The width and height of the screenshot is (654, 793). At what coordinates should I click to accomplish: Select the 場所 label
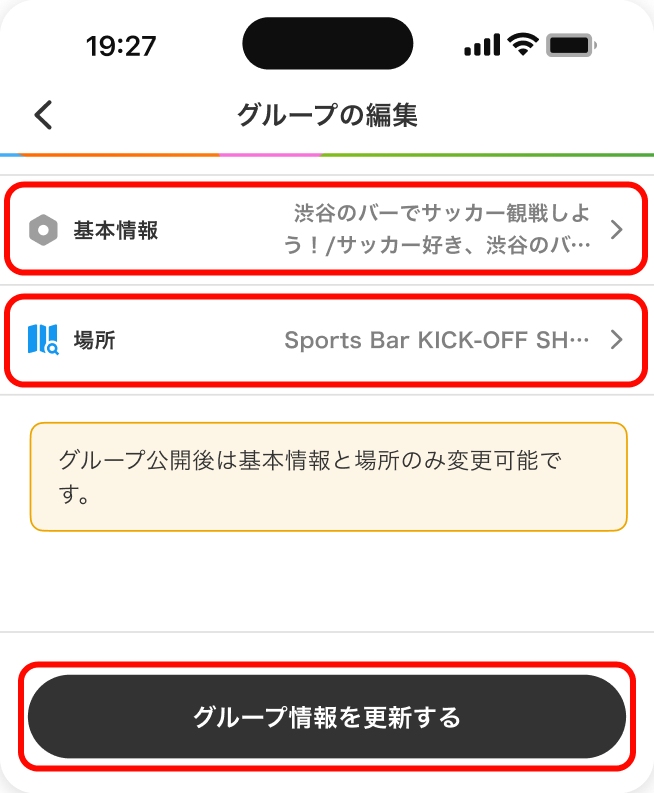(95, 340)
